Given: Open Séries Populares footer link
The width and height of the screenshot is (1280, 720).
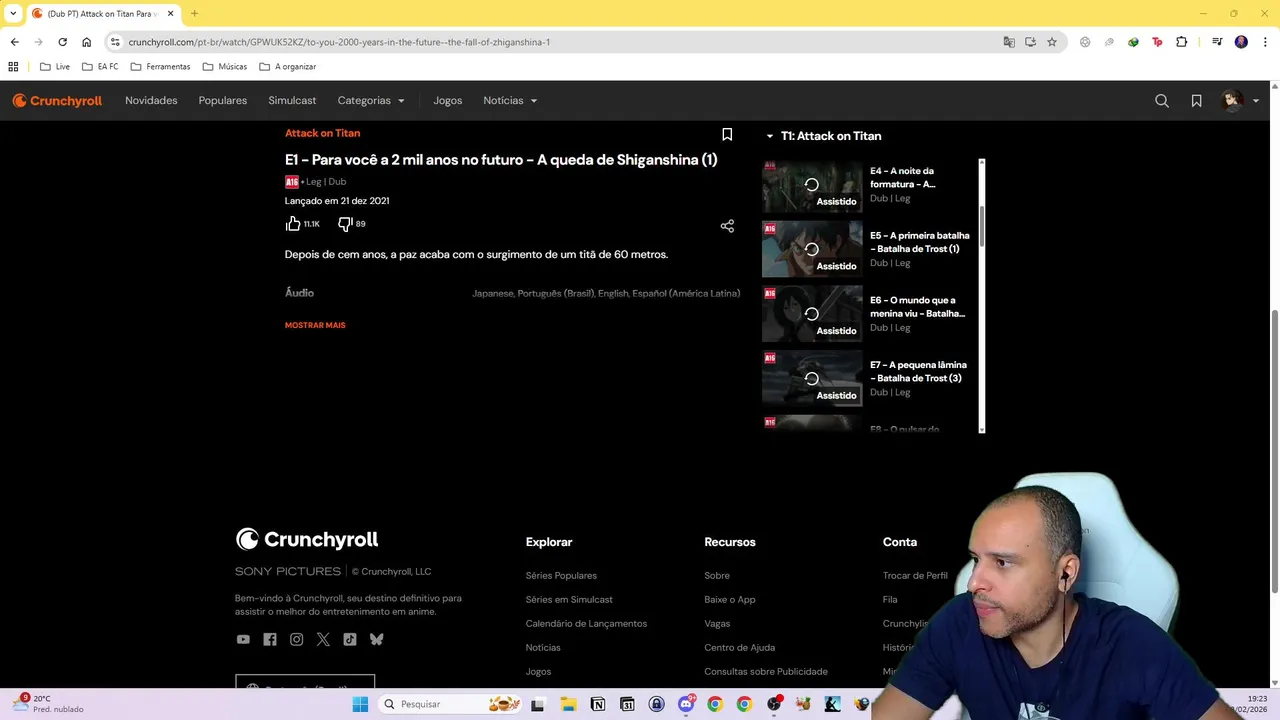Looking at the screenshot, I should (x=561, y=576).
